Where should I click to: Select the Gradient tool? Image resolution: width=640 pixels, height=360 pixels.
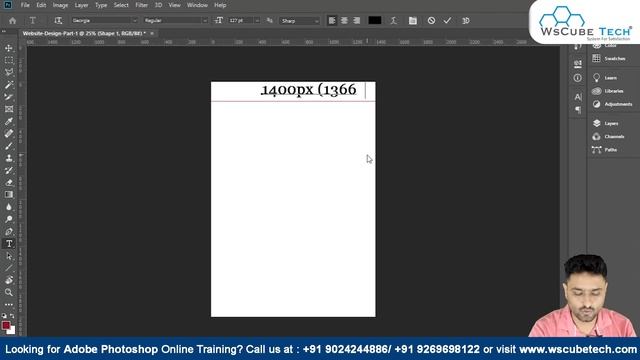click(x=9, y=195)
